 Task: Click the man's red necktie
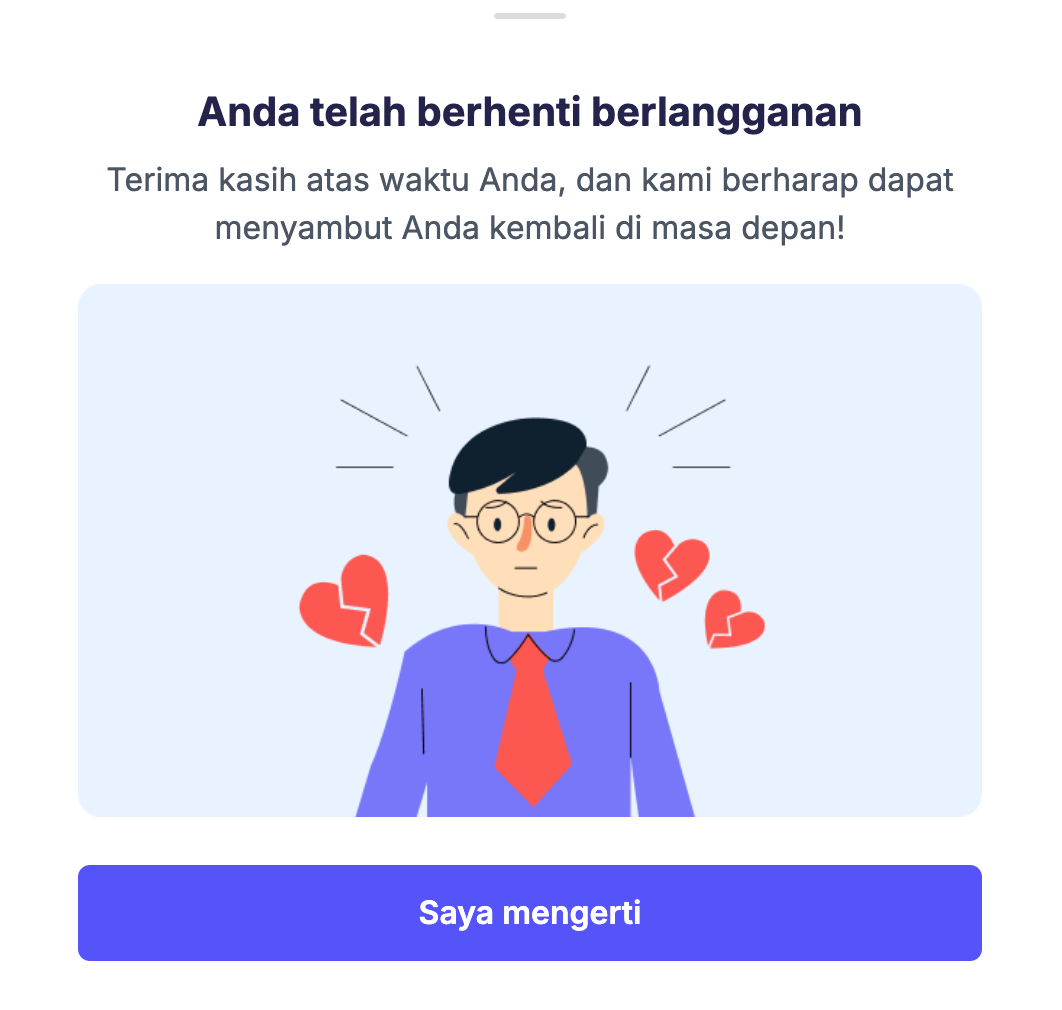[533, 721]
